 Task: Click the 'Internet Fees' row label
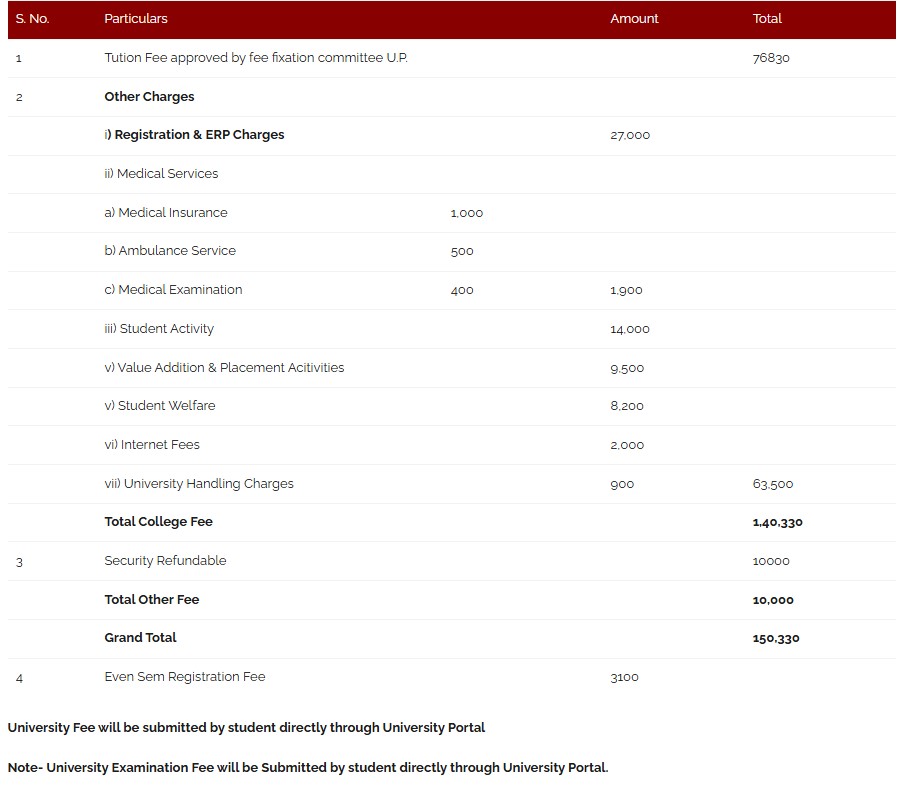tap(152, 445)
